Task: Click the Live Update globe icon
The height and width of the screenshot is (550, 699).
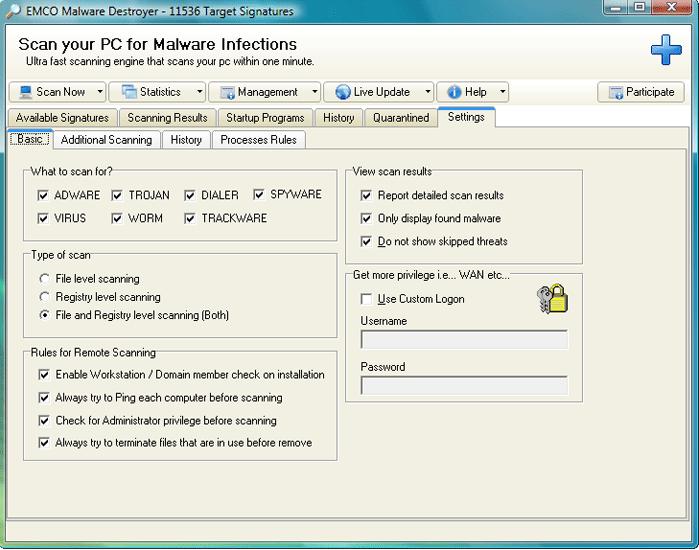Action: click(x=343, y=92)
